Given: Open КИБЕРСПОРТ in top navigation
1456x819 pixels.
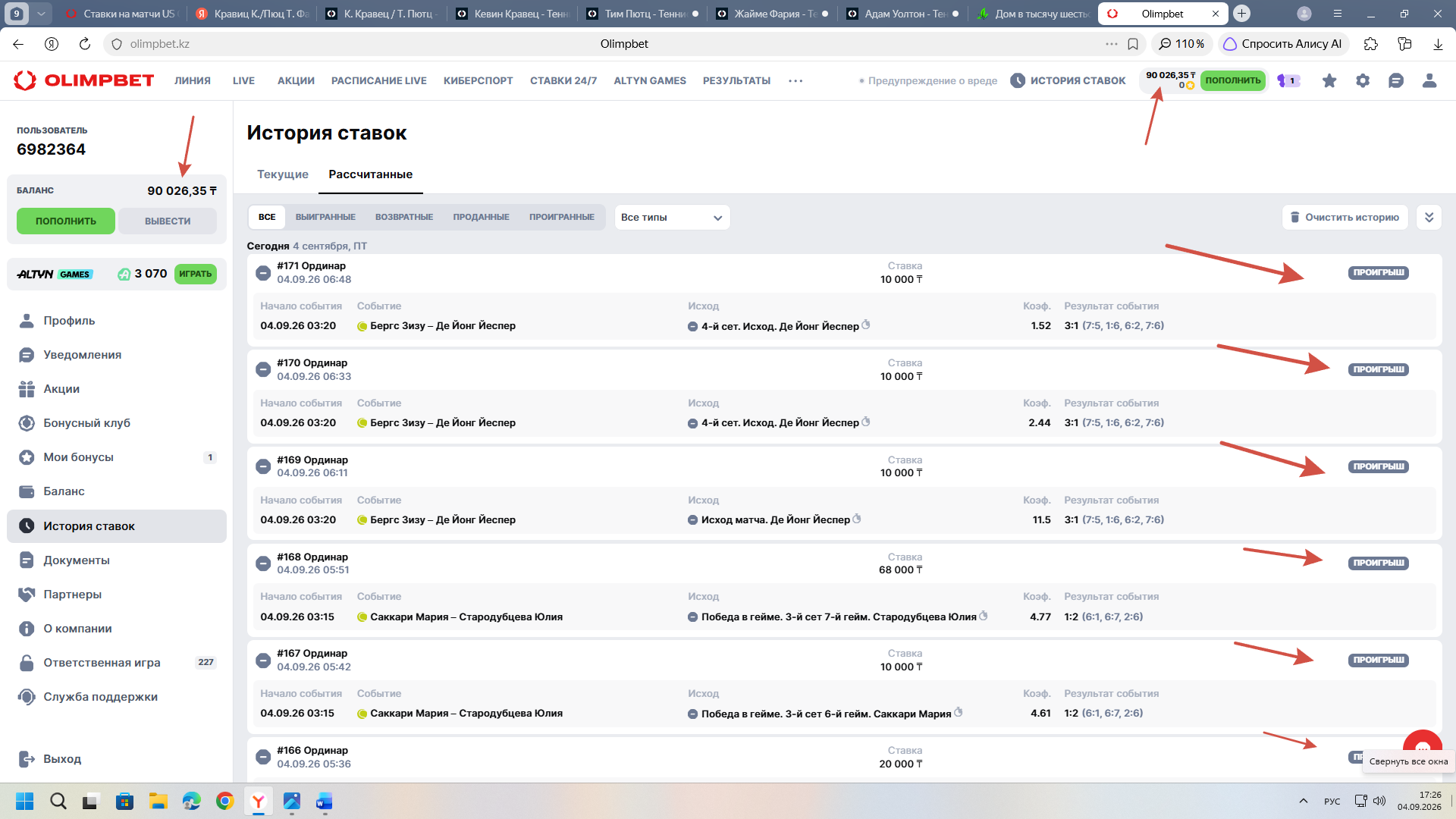Looking at the screenshot, I should pyautogui.click(x=479, y=80).
